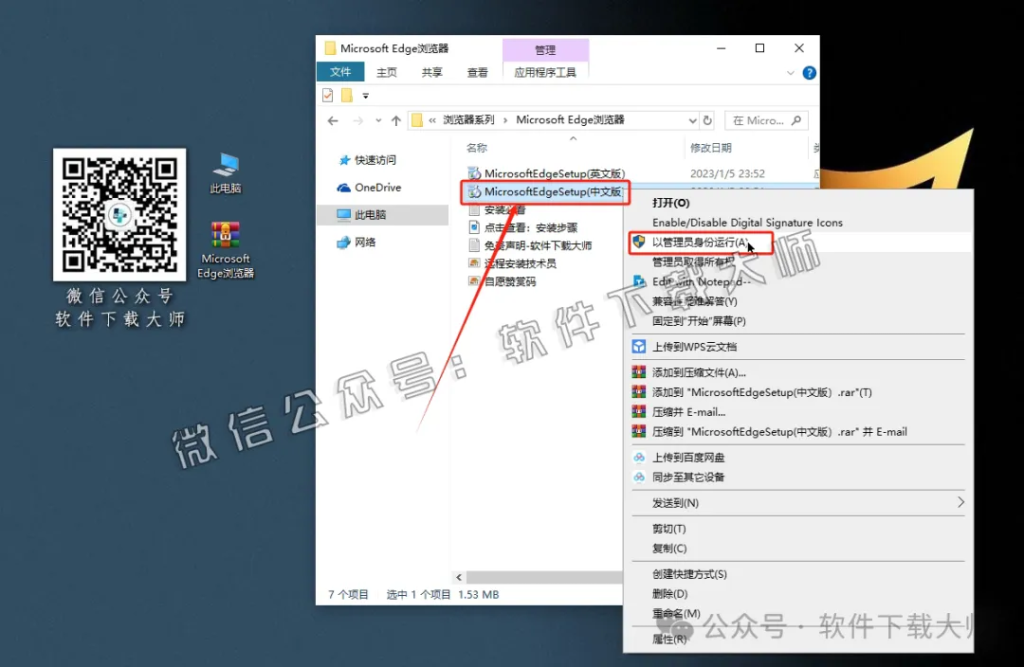Click the WPS icon next to 上传到WPS云文档
This screenshot has width=1024, height=667.
point(638,345)
